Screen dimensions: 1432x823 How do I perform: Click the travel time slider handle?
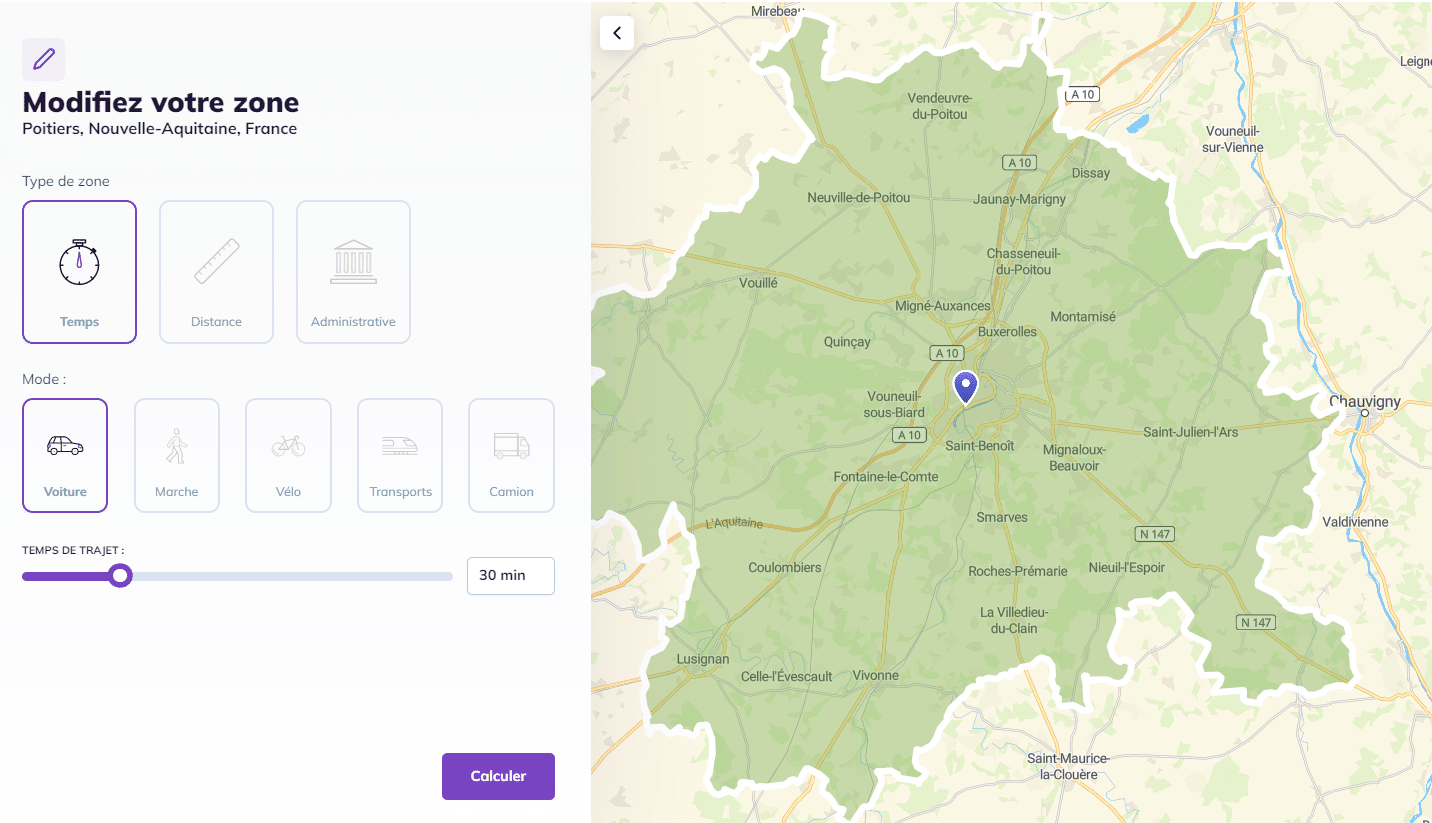coord(120,576)
